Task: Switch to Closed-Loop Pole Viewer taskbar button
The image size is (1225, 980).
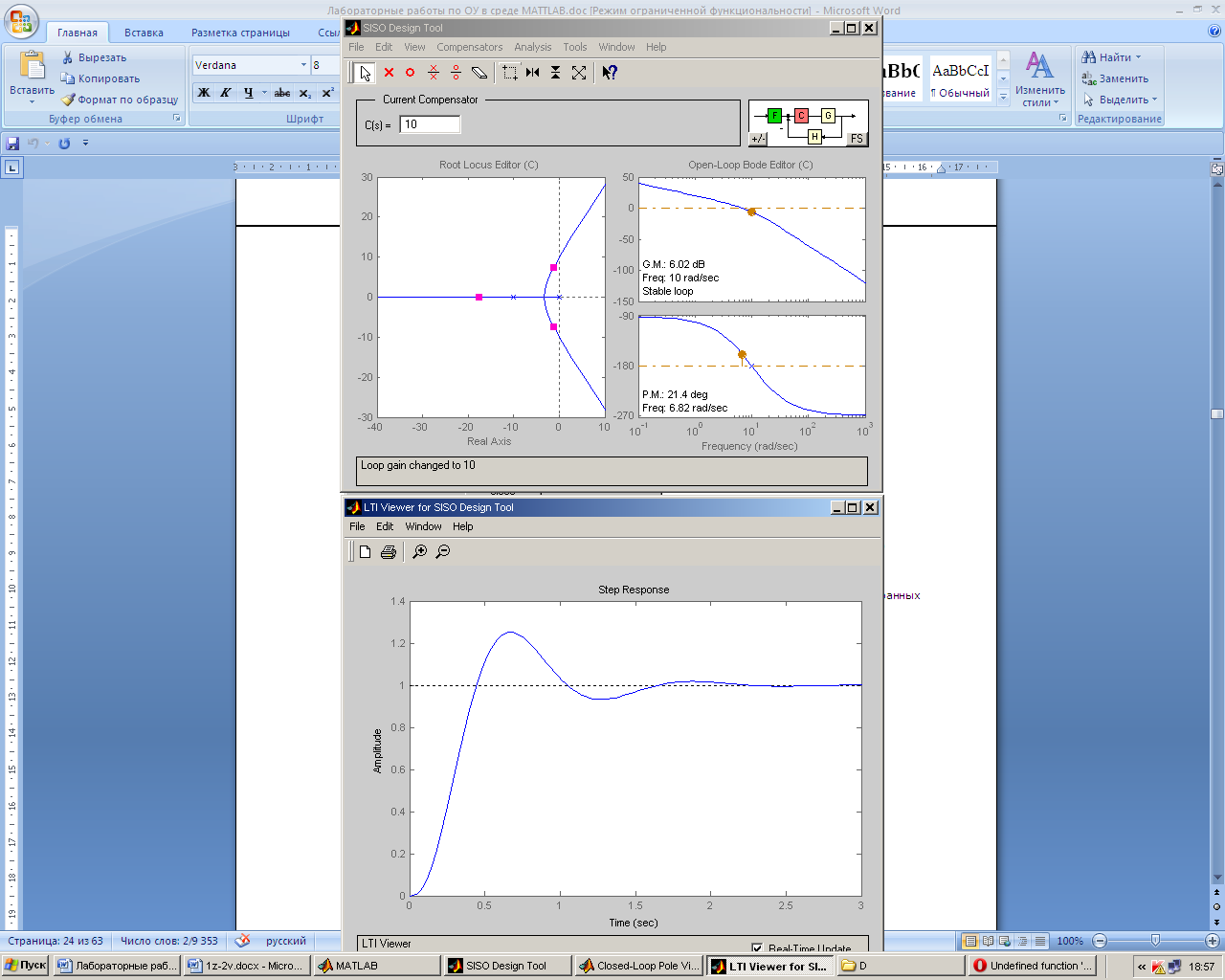Action: [637, 966]
